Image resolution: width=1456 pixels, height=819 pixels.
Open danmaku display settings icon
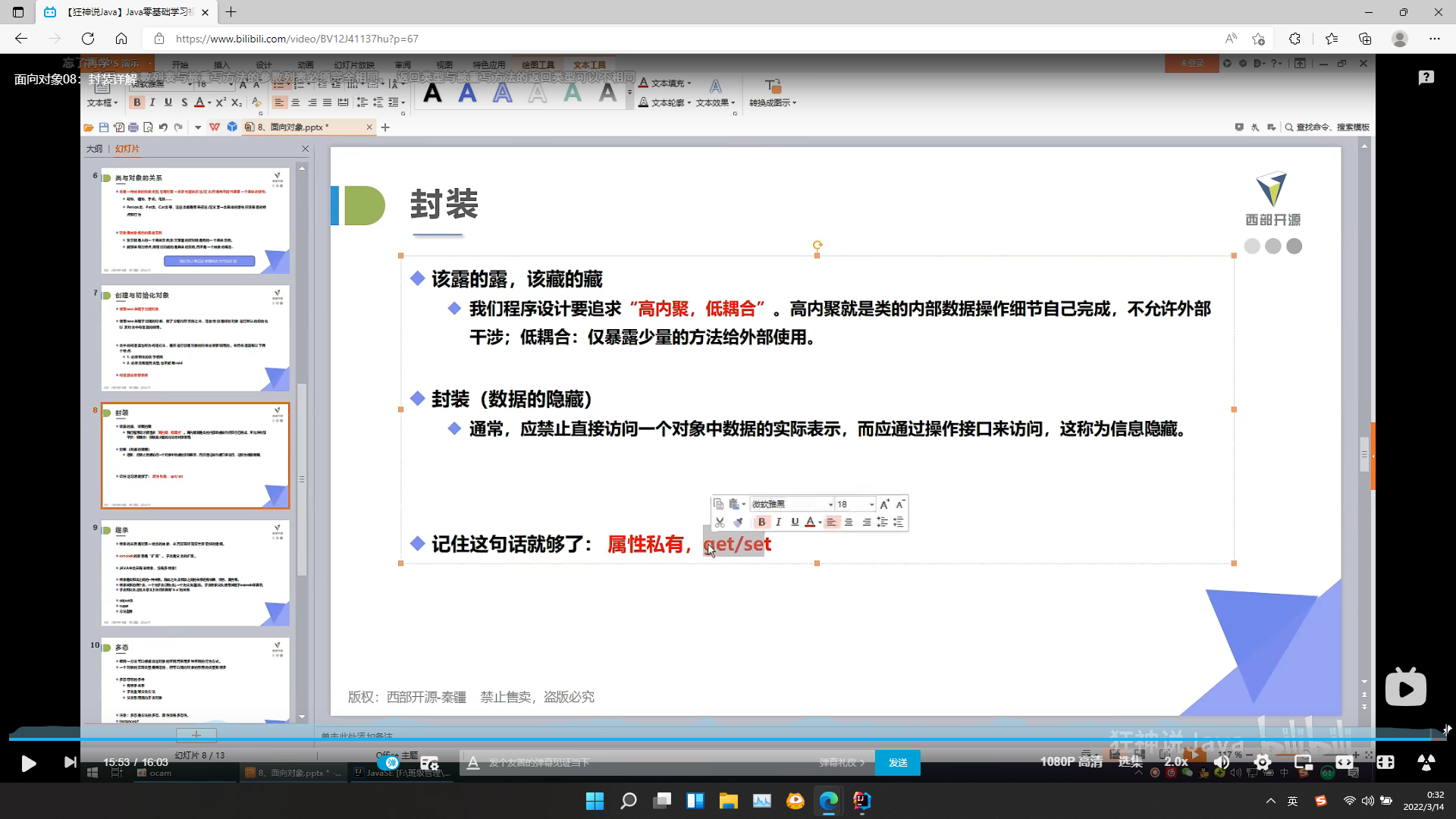[x=429, y=763]
